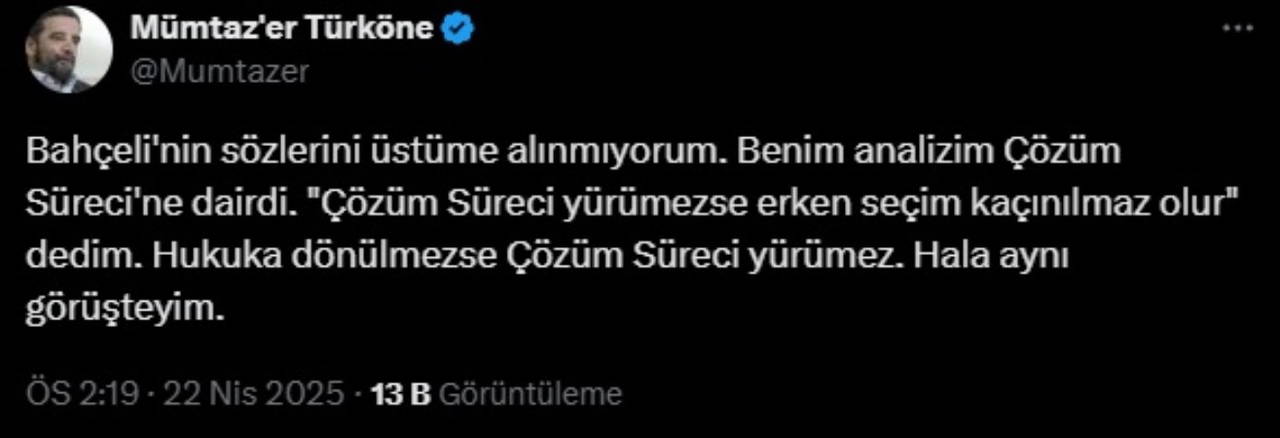Open the three-dot more options menu

click(1238, 29)
